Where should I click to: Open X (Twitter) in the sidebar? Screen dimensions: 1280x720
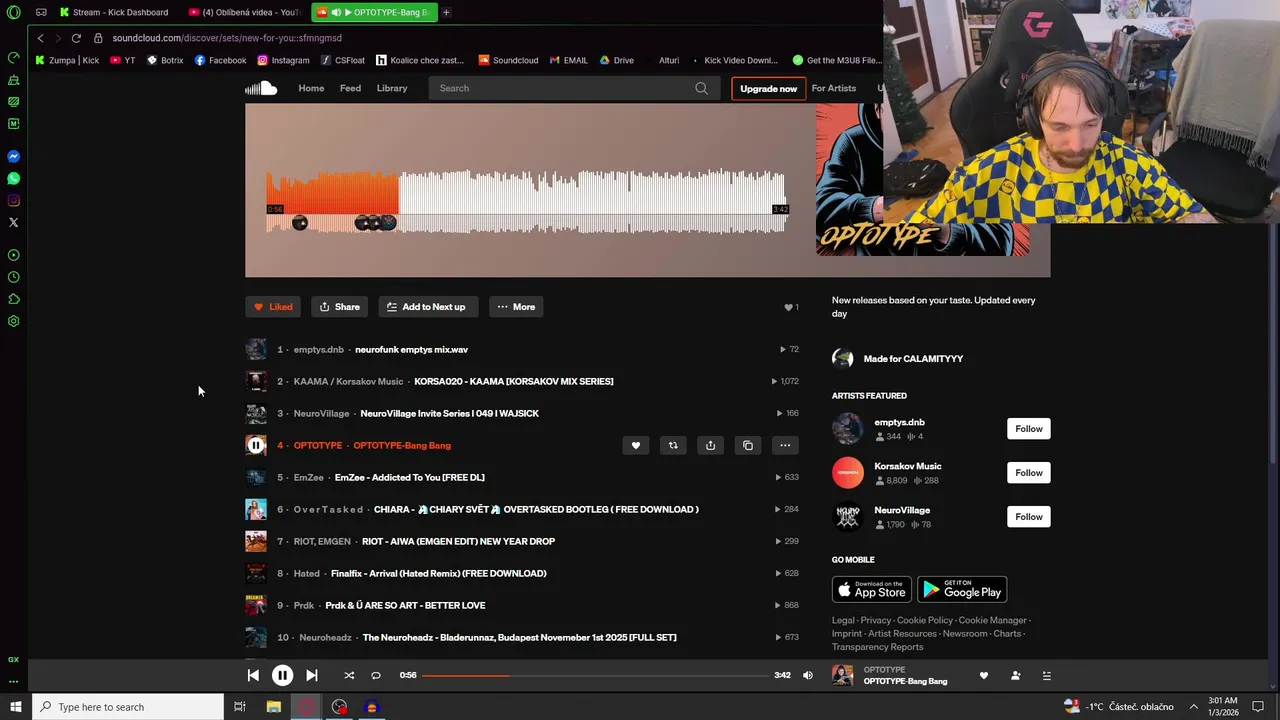tap(14, 223)
